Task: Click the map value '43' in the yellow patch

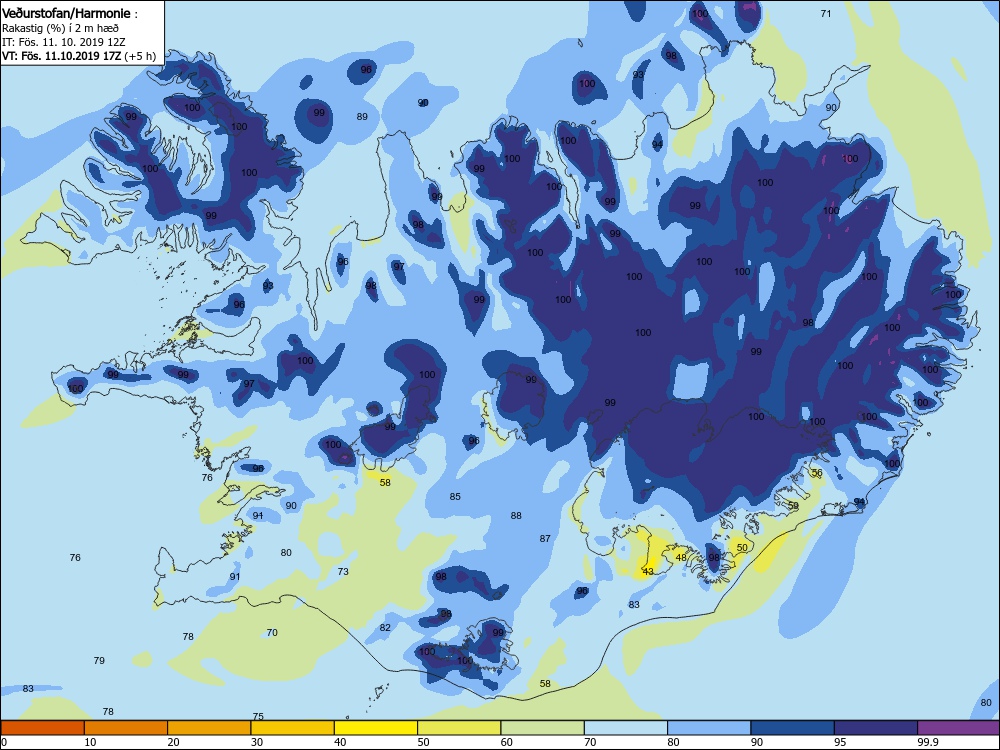Action: pyautogui.click(x=649, y=571)
